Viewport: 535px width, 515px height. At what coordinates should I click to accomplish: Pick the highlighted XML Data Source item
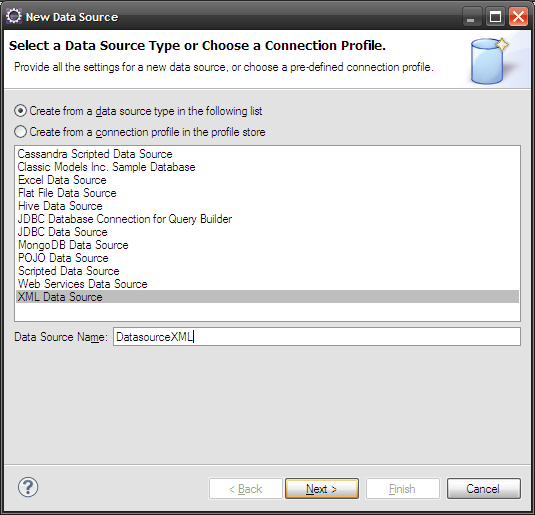(x=268, y=297)
